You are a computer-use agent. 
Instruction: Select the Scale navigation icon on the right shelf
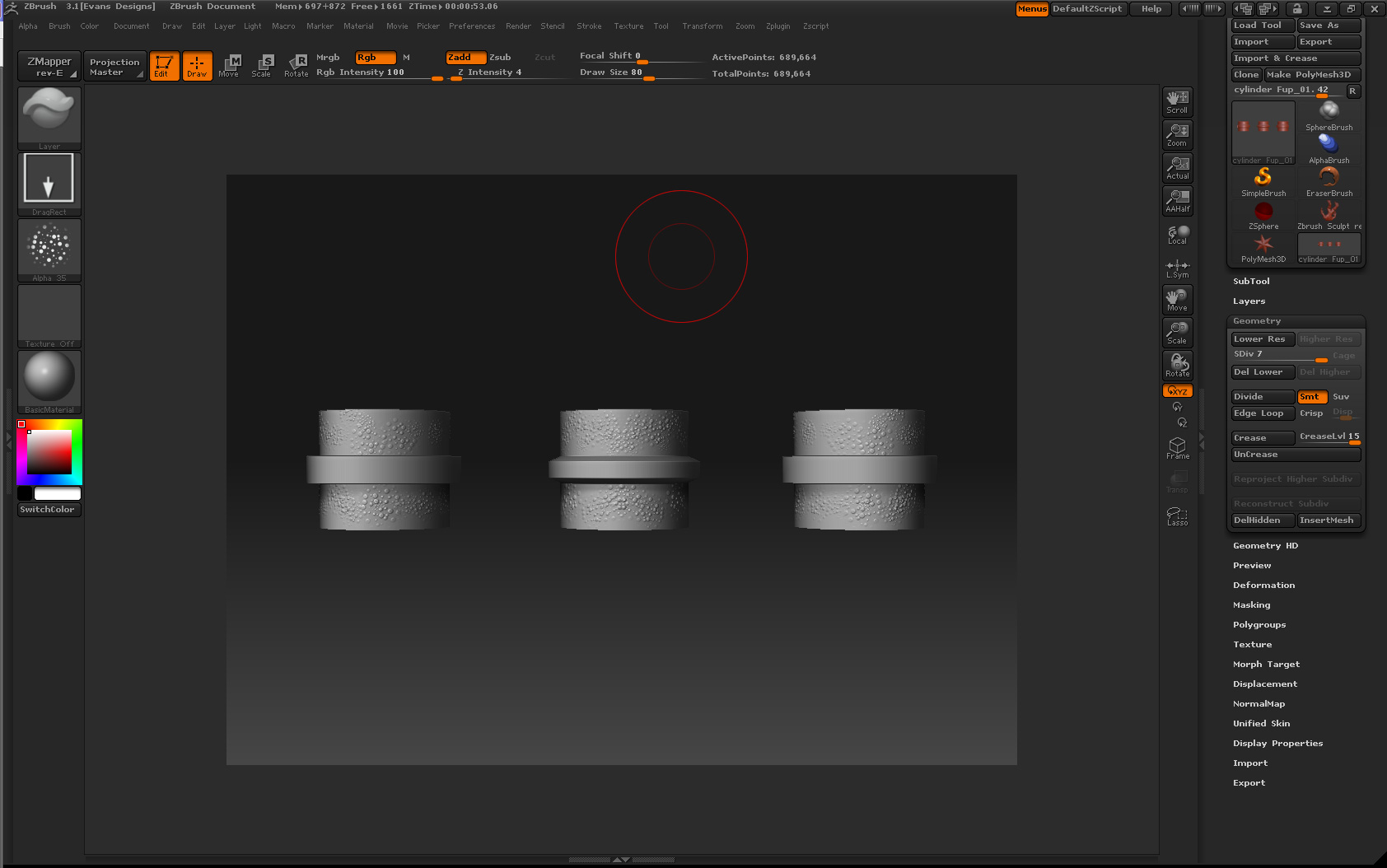click(x=1177, y=332)
